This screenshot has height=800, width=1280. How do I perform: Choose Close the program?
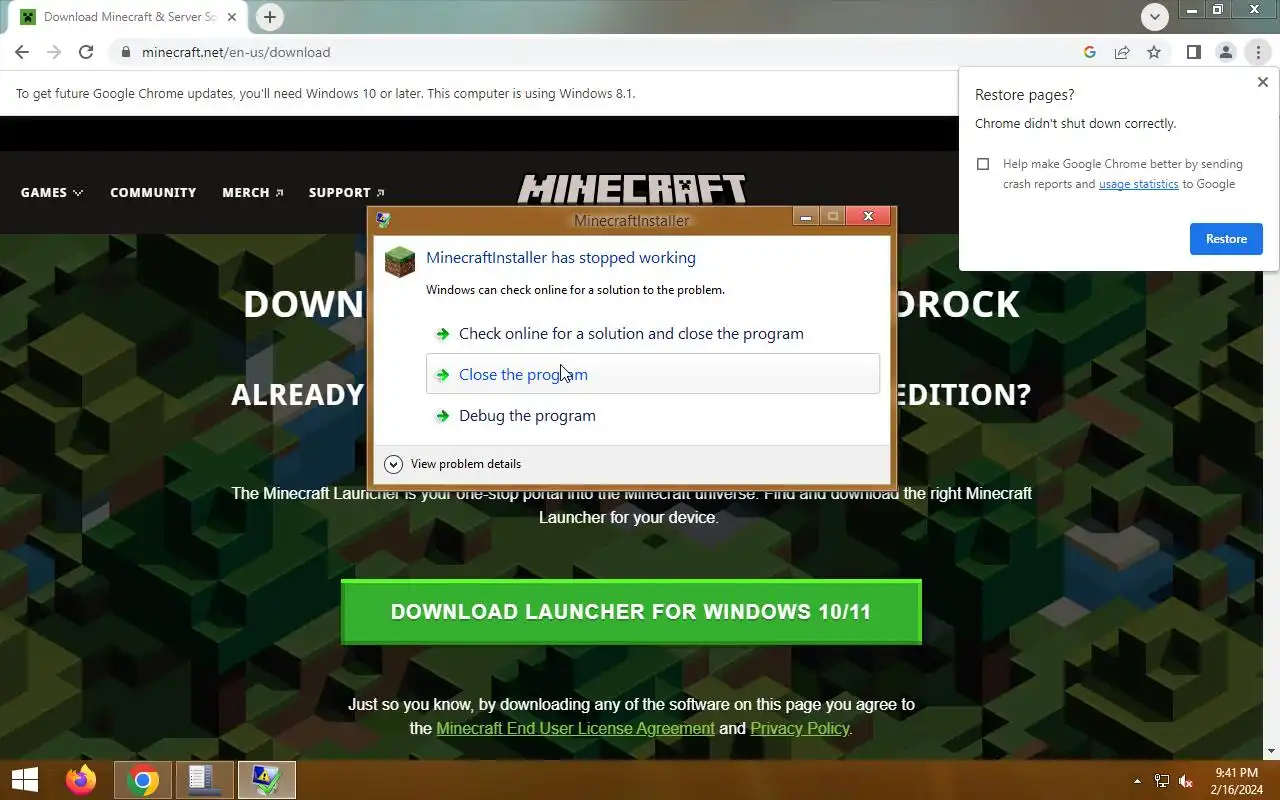pyautogui.click(x=653, y=374)
